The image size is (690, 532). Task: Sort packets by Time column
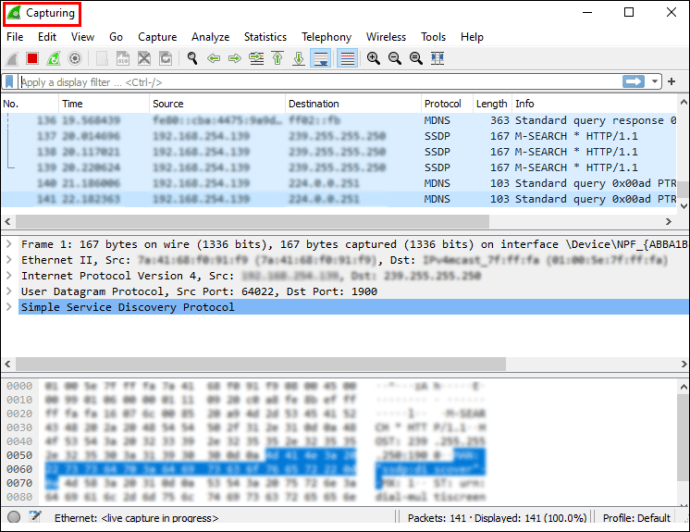(104, 104)
